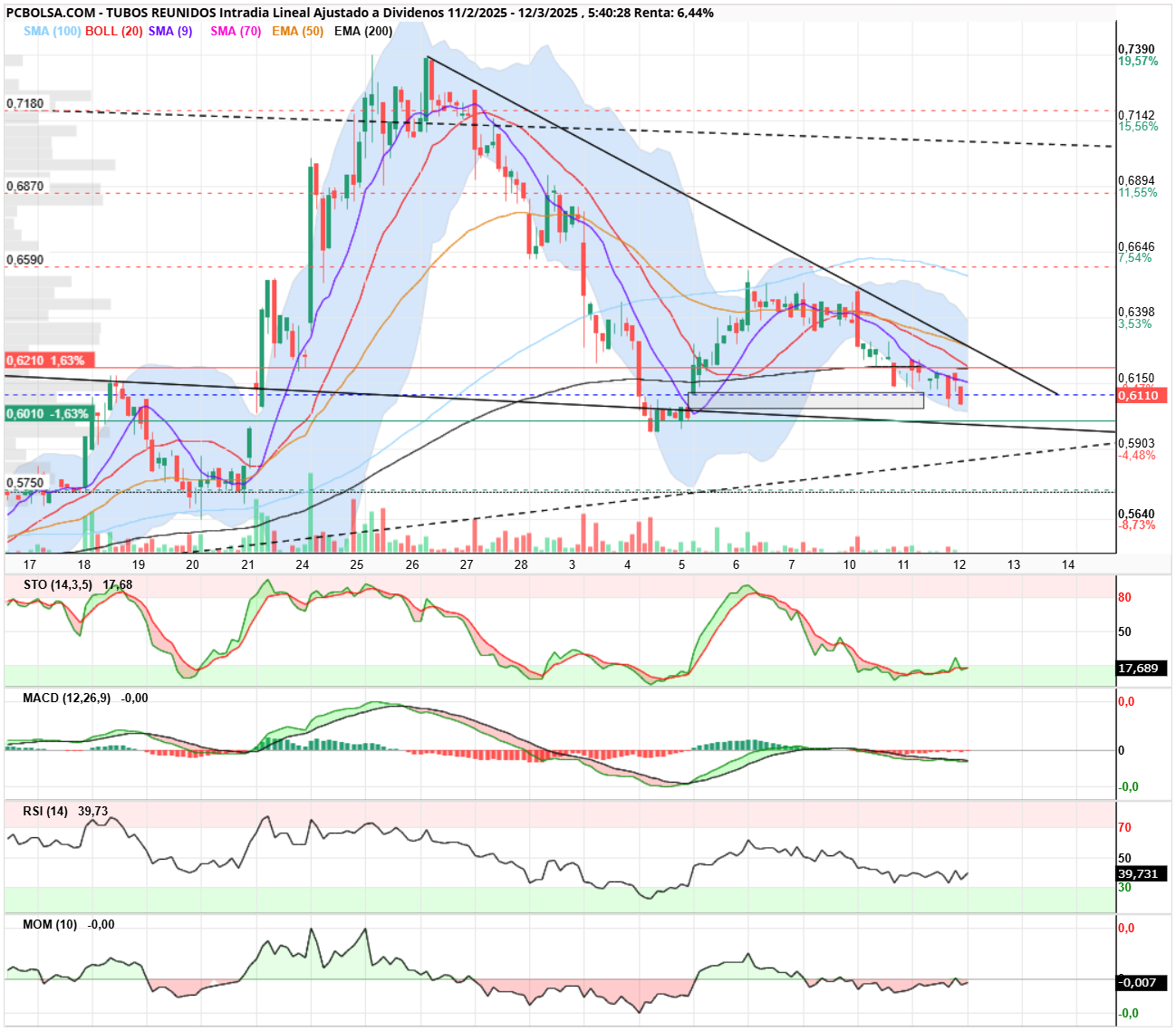Click date label 24 on time axis
Screen dimensions: 1176x1031
pos(303,564)
